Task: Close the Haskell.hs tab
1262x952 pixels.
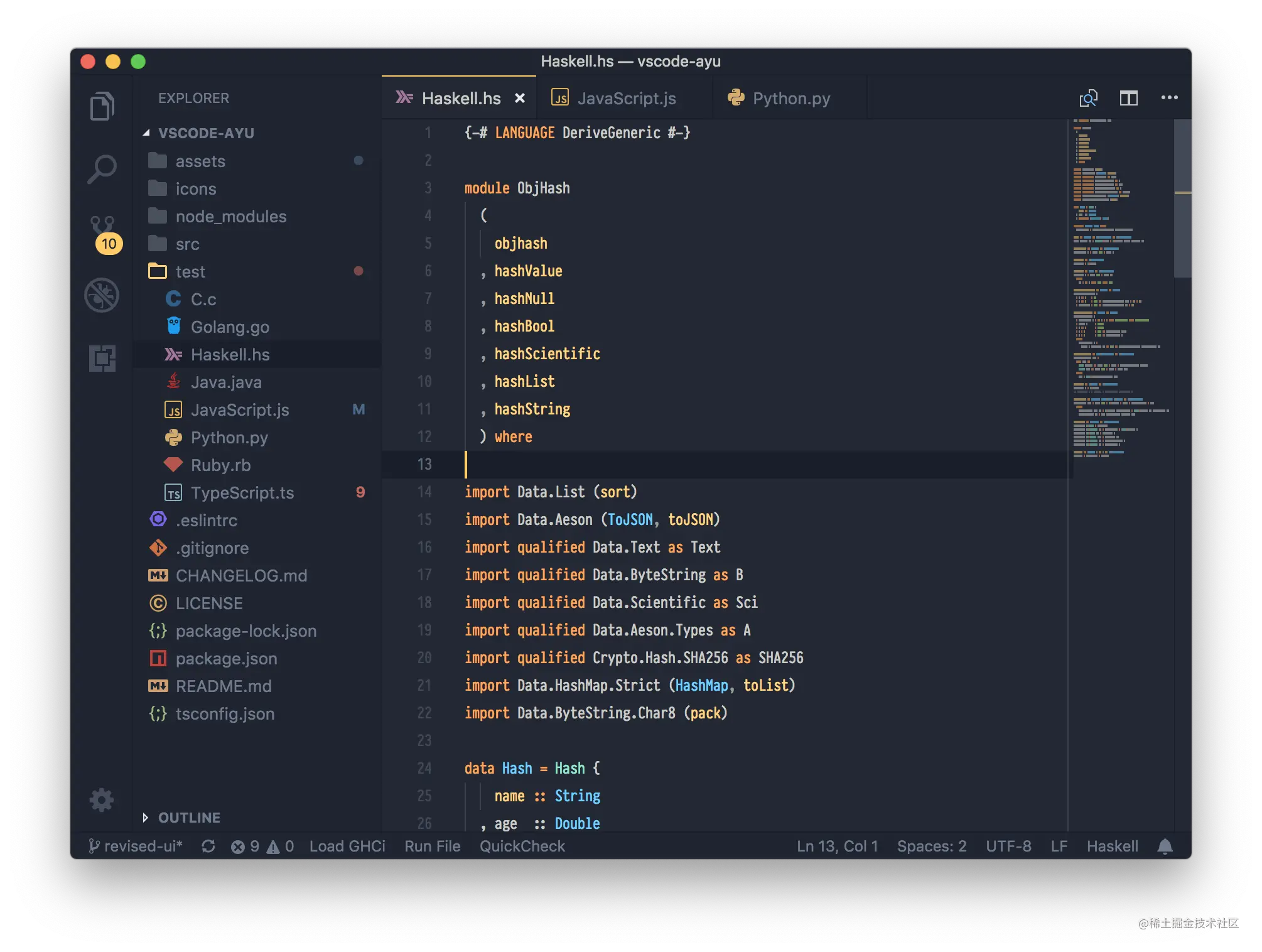Action: coord(520,99)
